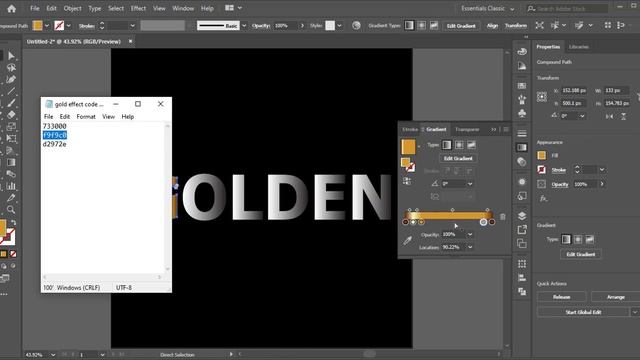This screenshot has width=640, height=360.
Task: Select the Eraser tool
Action: coord(11,115)
